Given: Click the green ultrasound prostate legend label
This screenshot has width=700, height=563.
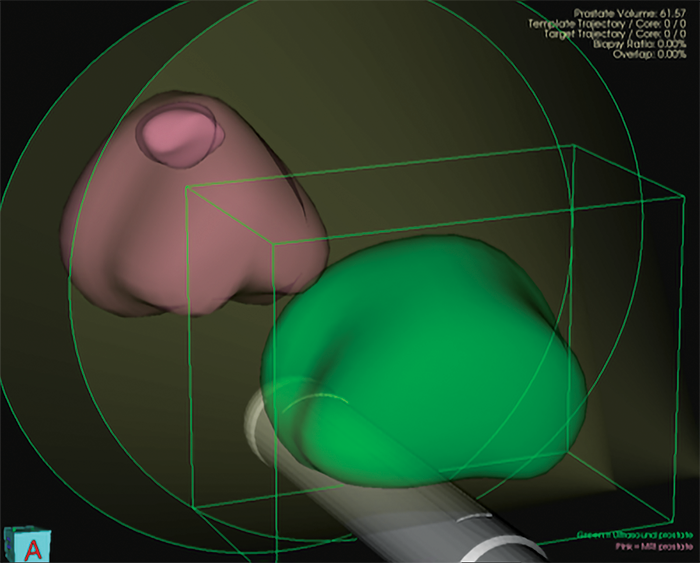Looking at the screenshot, I should click(x=634, y=536).
